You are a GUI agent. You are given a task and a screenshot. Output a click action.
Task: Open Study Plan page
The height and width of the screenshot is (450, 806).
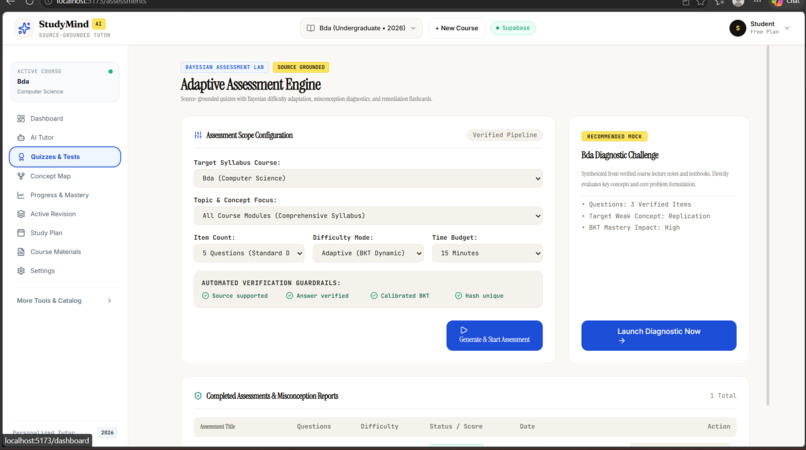[64, 233]
